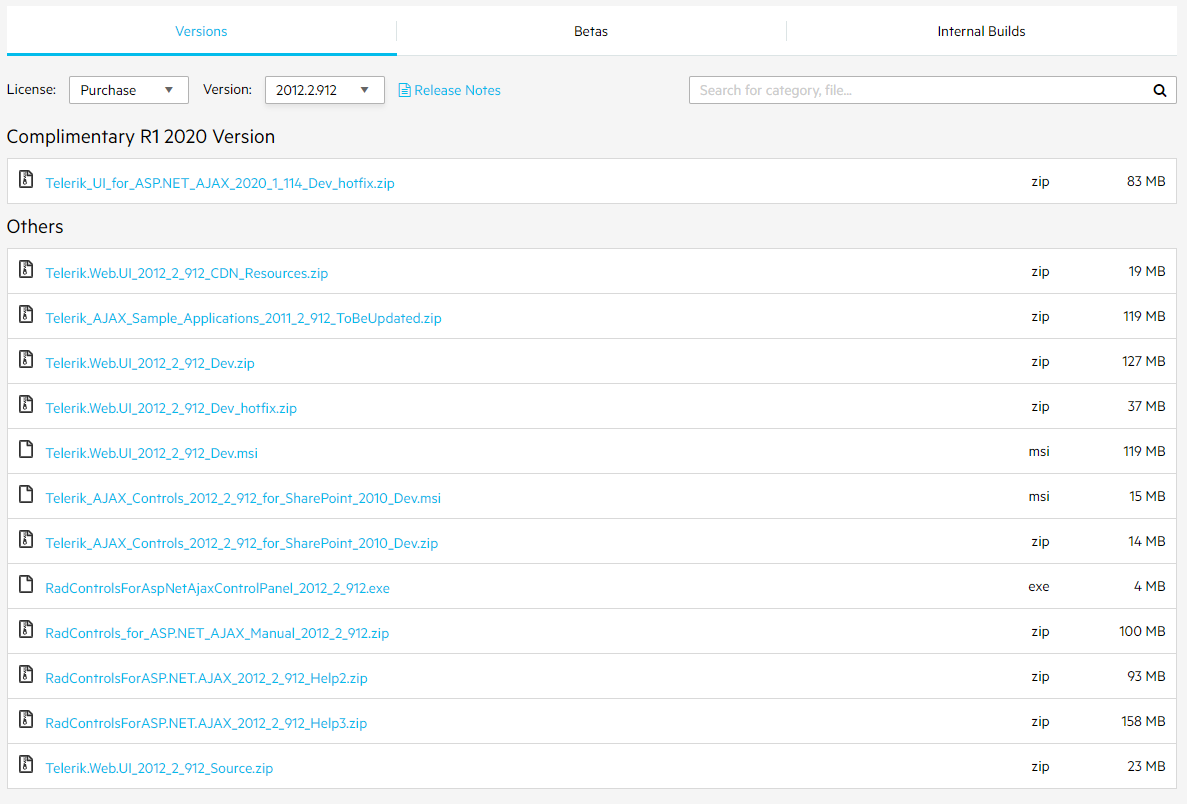Click the 100 MB size value
This screenshot has height=804, width=1187.
tap(1142, 631)
